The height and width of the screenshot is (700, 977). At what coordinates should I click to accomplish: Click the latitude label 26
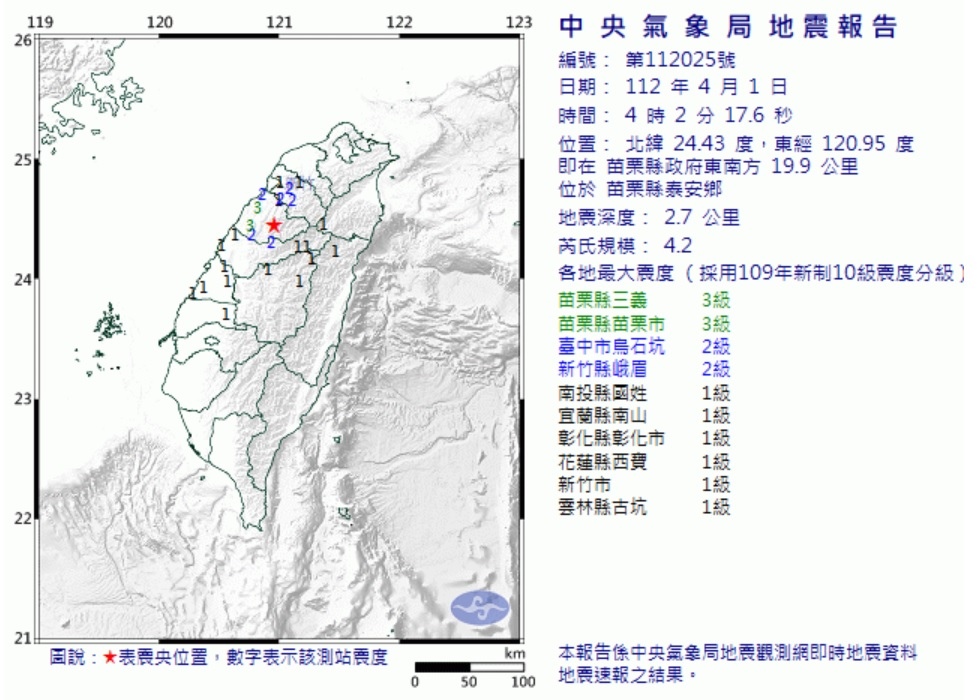[23, 41]
